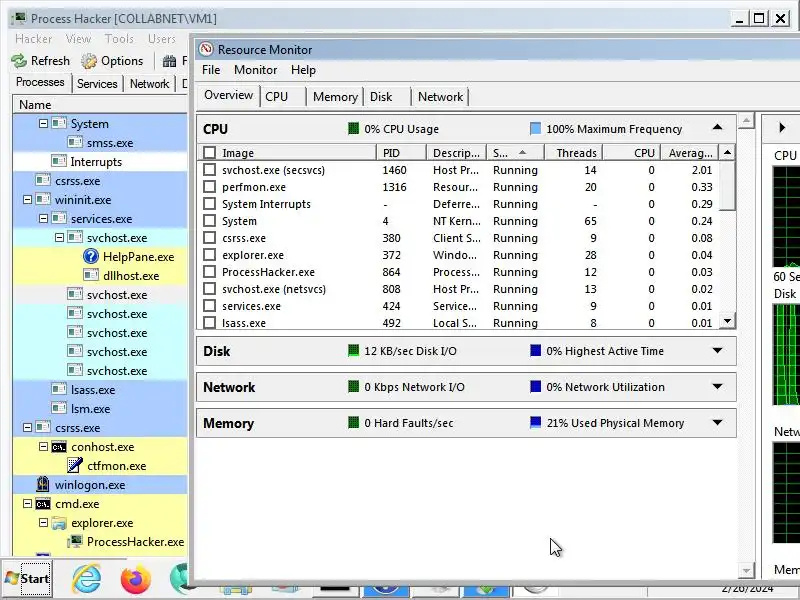Image resolution: width=800 pixels, height=600 pixels.
Task: Select the winlogon.exe icon in process tree
Action: click(x=43, y=484)
